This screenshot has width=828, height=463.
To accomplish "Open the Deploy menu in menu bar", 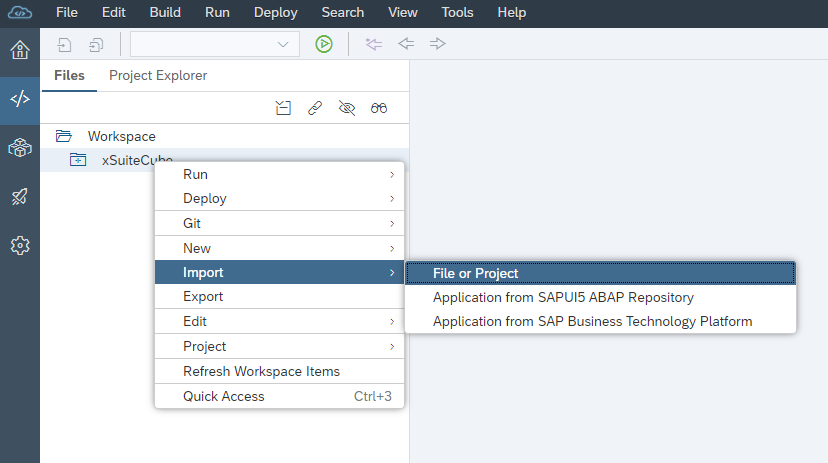I will click(275, 13).
